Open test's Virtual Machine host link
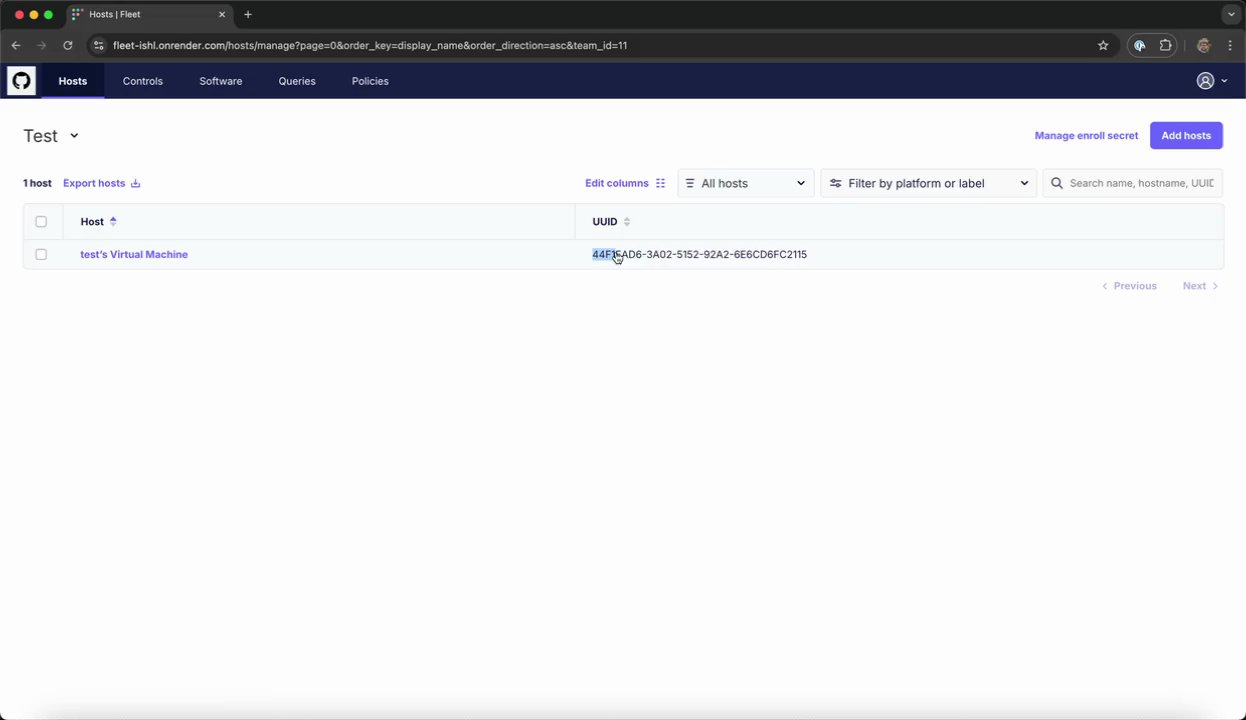The width and height of the screenshot is (1246, 720). point(134,254)
